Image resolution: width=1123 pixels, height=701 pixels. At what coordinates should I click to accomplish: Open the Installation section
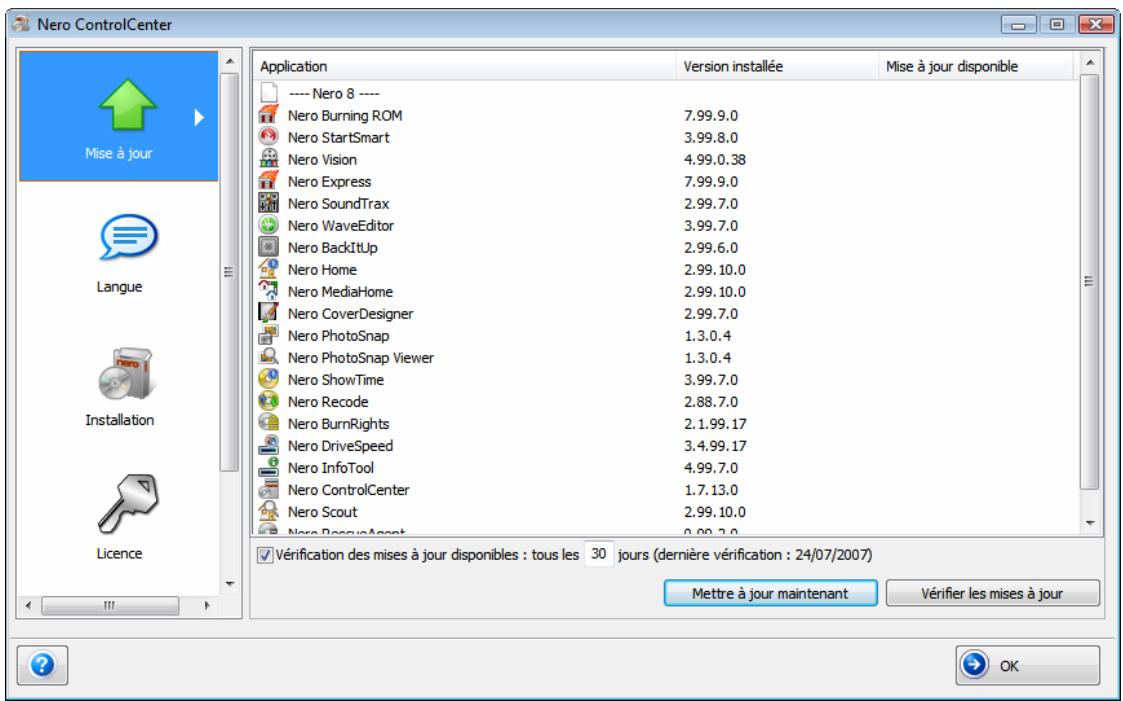click(125, 373)
